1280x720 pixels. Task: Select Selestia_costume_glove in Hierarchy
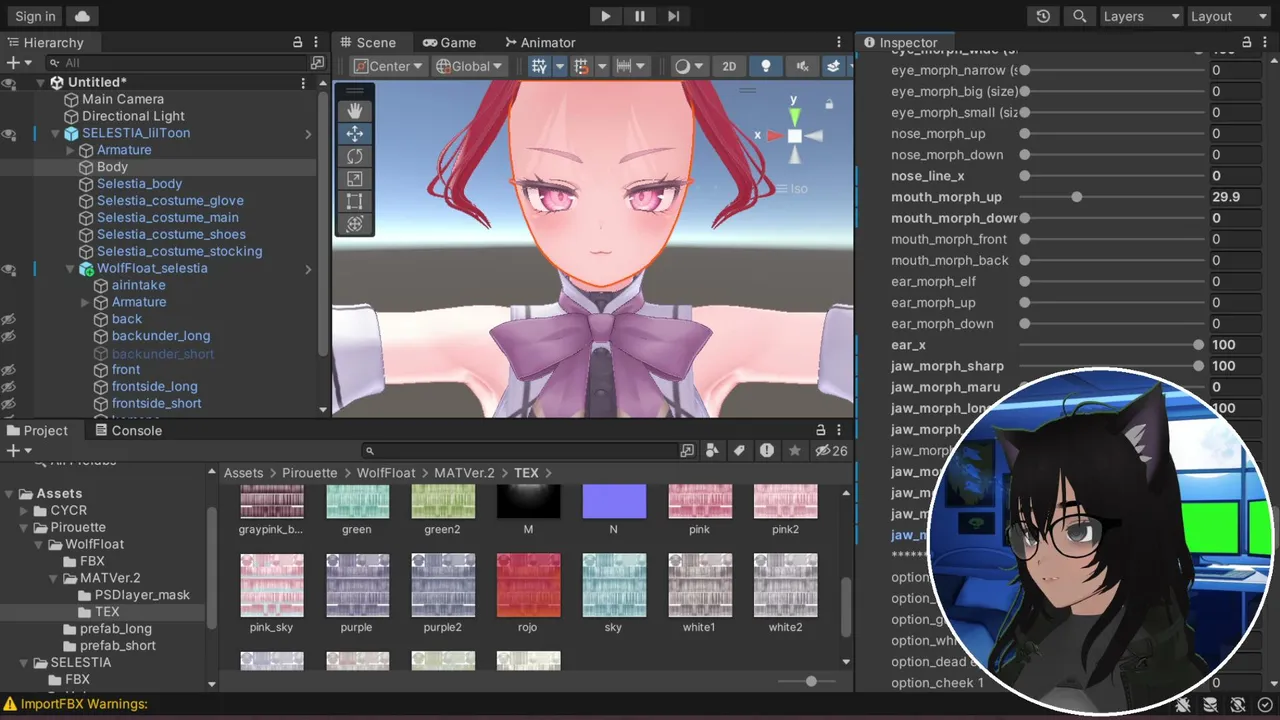coord(170,200)
